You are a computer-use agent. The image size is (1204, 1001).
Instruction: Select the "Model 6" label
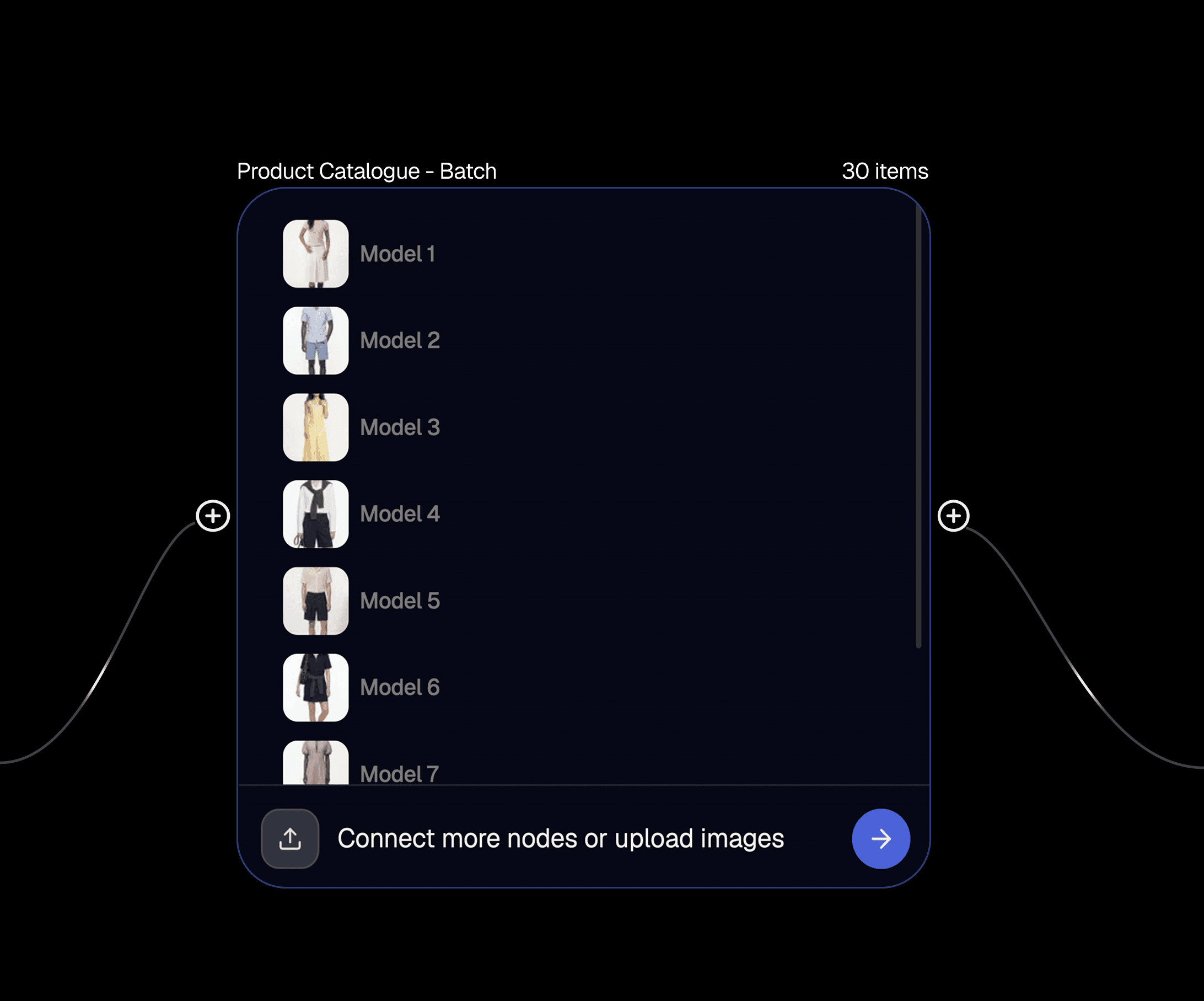[400, 687]
